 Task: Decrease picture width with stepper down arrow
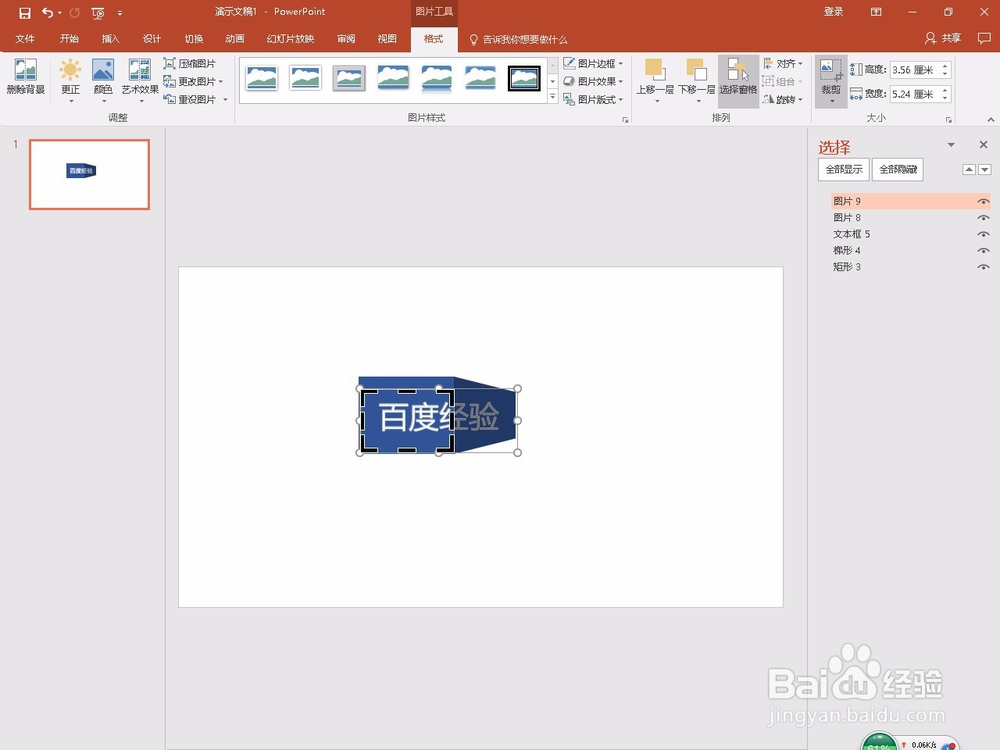click(x=945, y=98)
